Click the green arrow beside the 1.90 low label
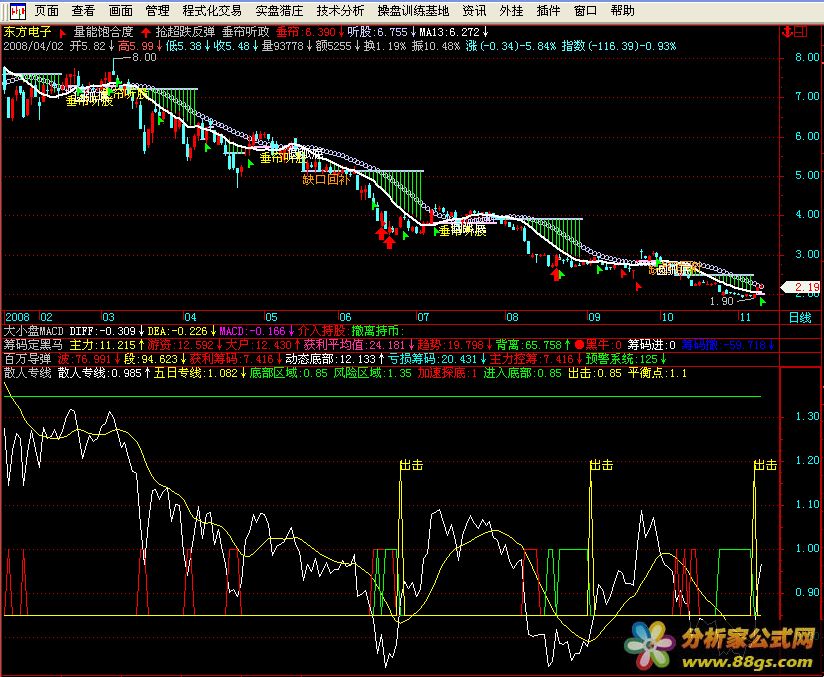The height and width of the screenshot is (677, 824). pyautogui.click(x=762, y=300)
